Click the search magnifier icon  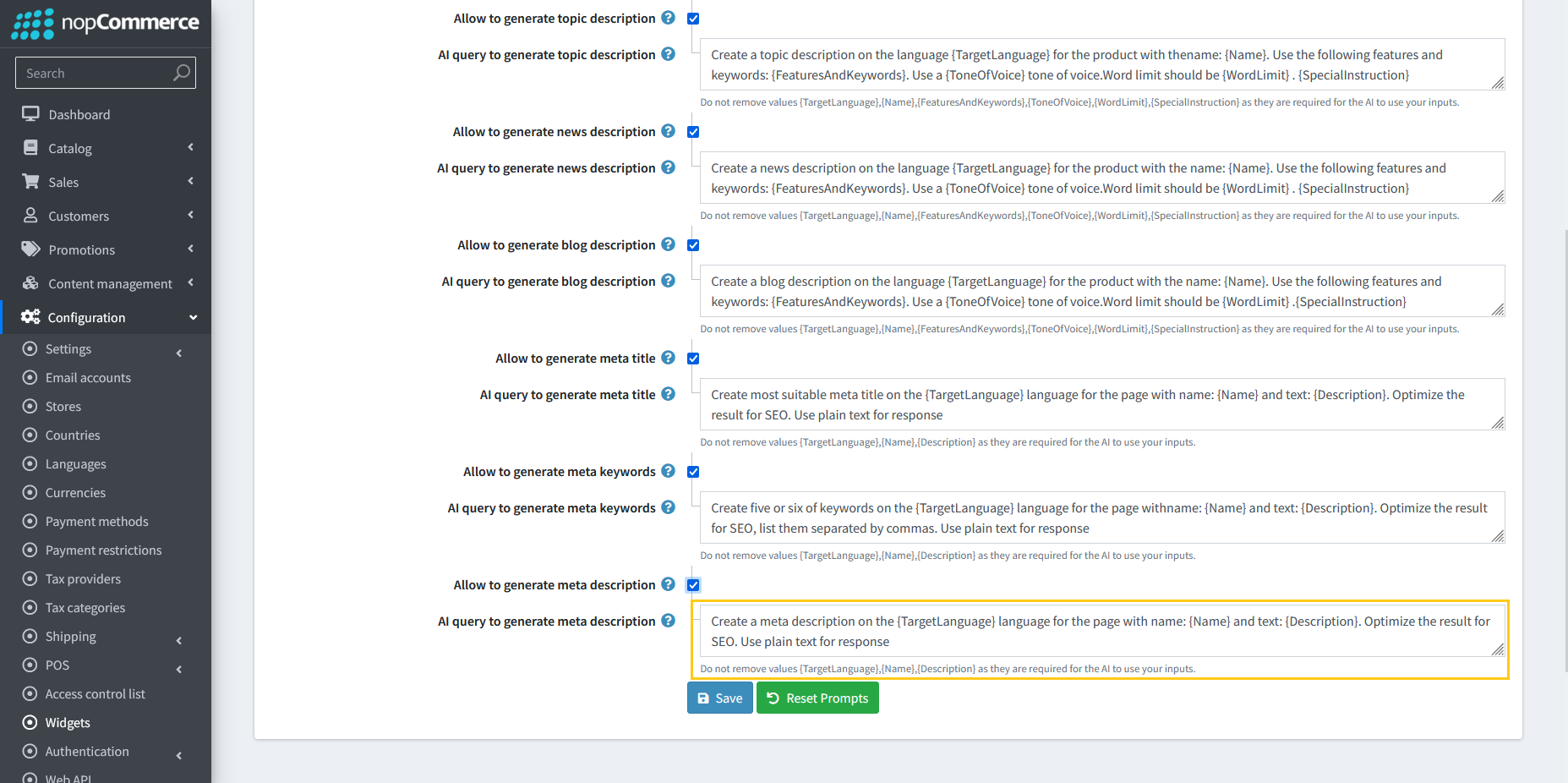[x=181, y=73]
